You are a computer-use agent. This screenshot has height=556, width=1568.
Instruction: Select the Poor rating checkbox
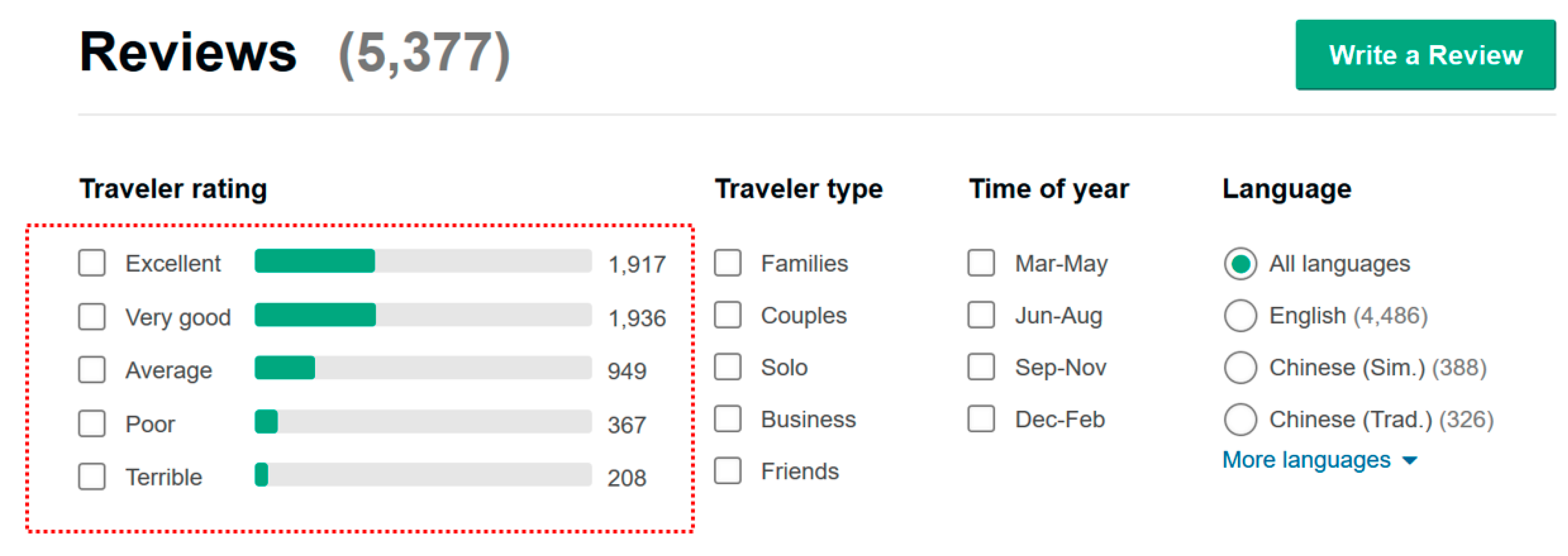[92, 423]
